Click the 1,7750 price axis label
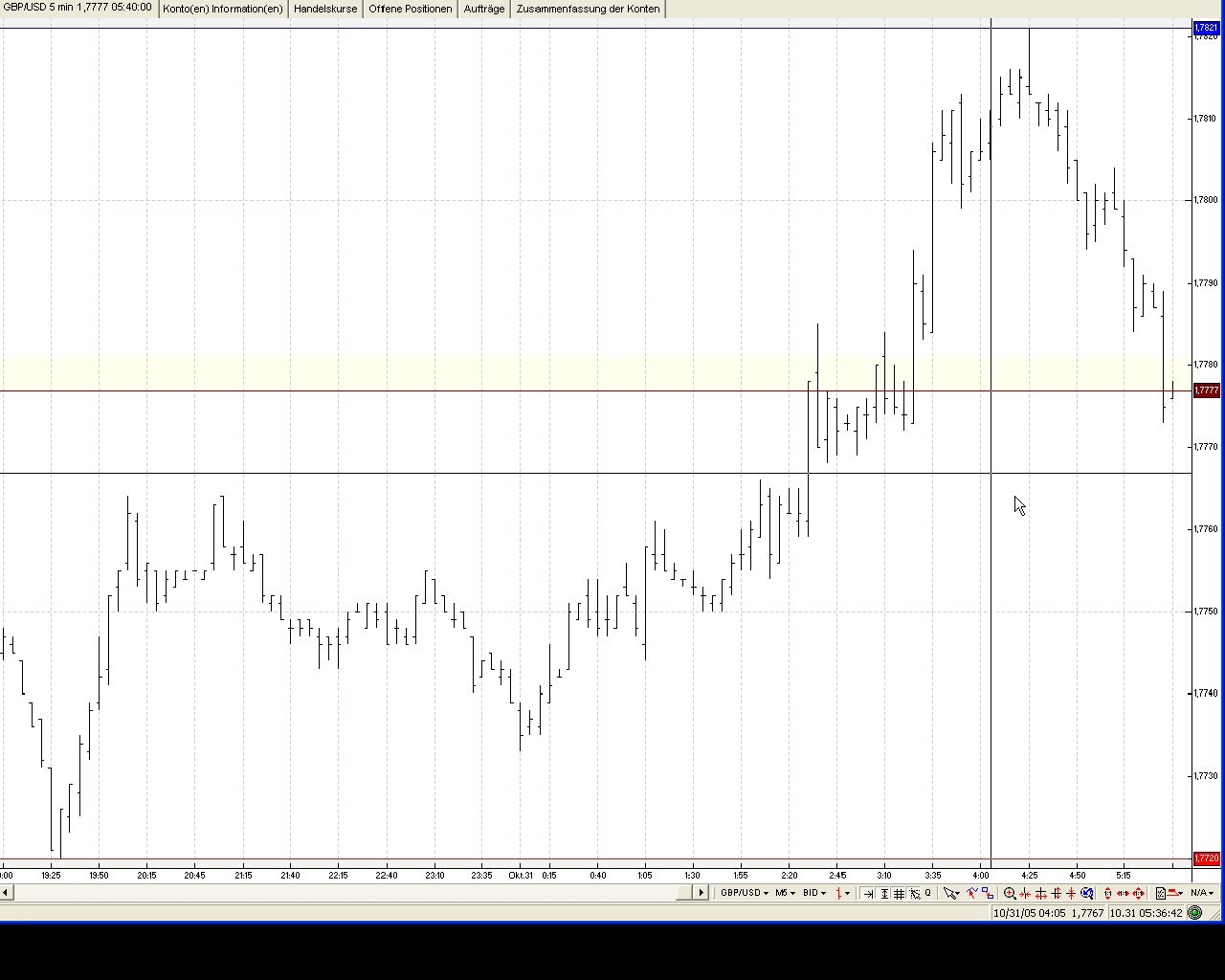1225x980 pixels. click(1205, 612)
